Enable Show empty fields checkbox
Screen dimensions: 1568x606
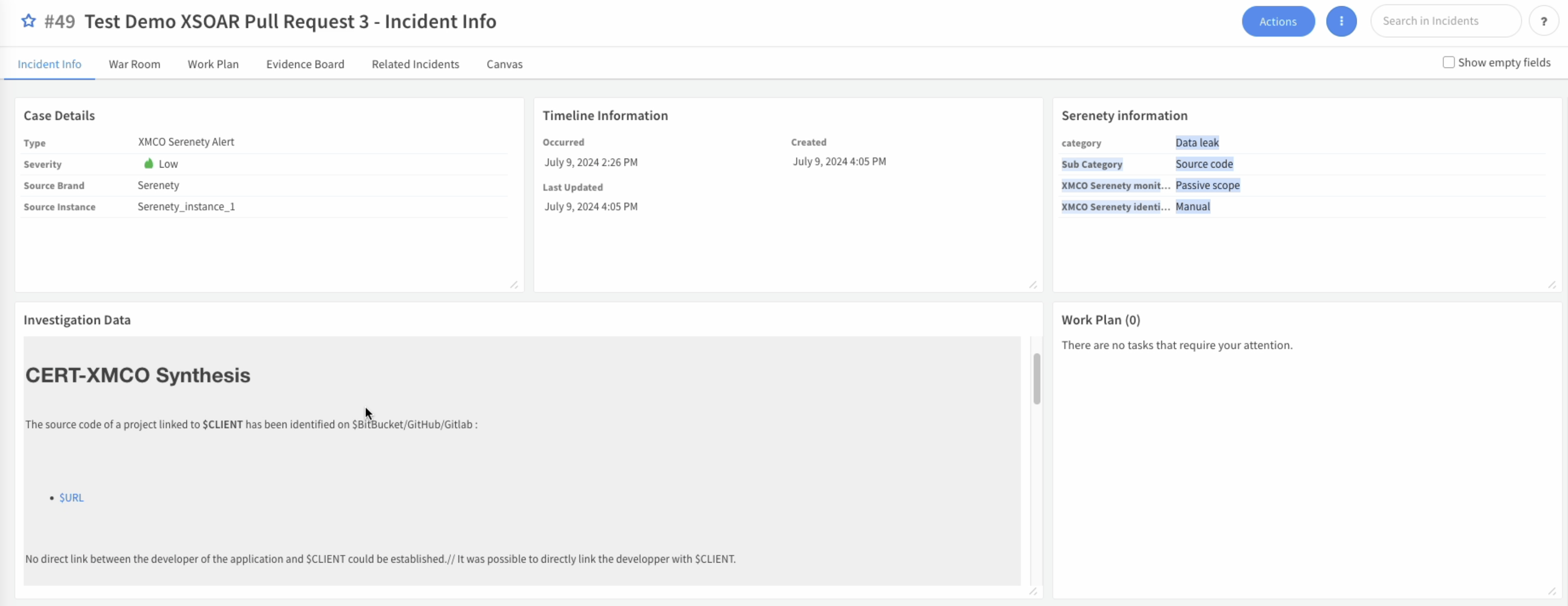point(1448,62)
